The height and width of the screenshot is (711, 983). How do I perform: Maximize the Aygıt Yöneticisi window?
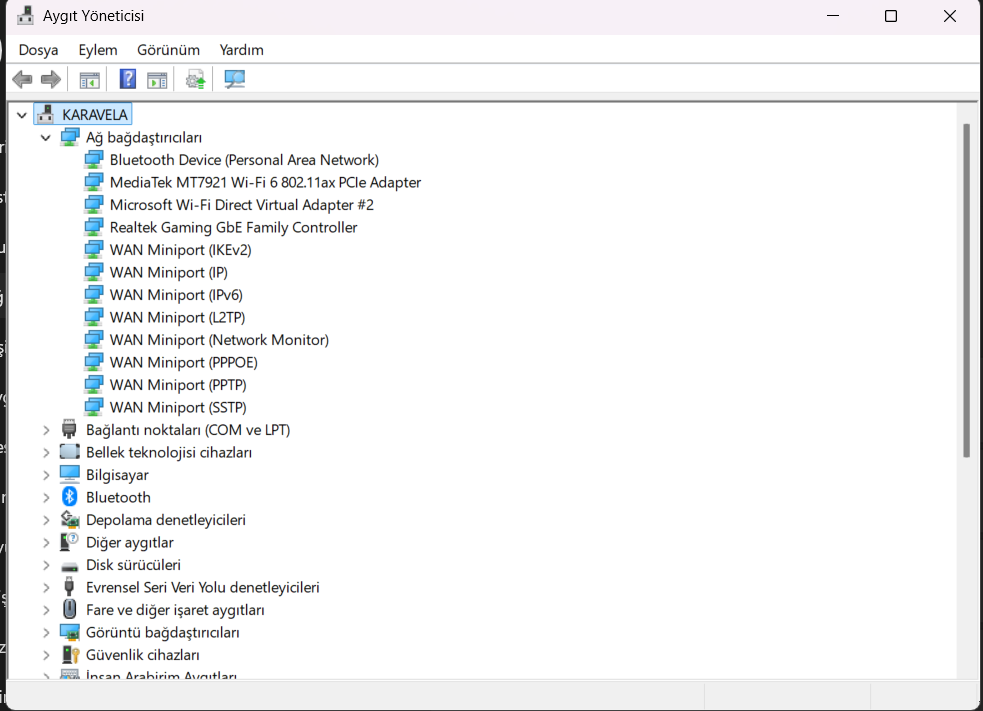[x=891, y=16]
